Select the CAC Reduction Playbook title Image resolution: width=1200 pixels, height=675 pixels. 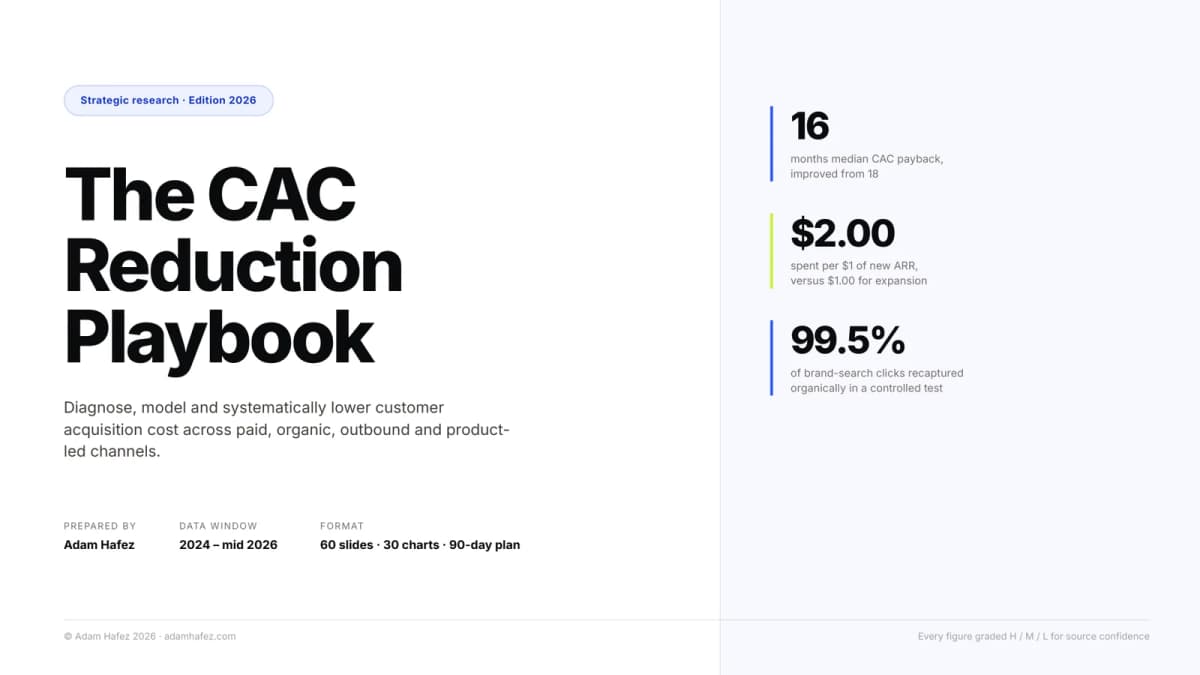[x=234, y=266]
